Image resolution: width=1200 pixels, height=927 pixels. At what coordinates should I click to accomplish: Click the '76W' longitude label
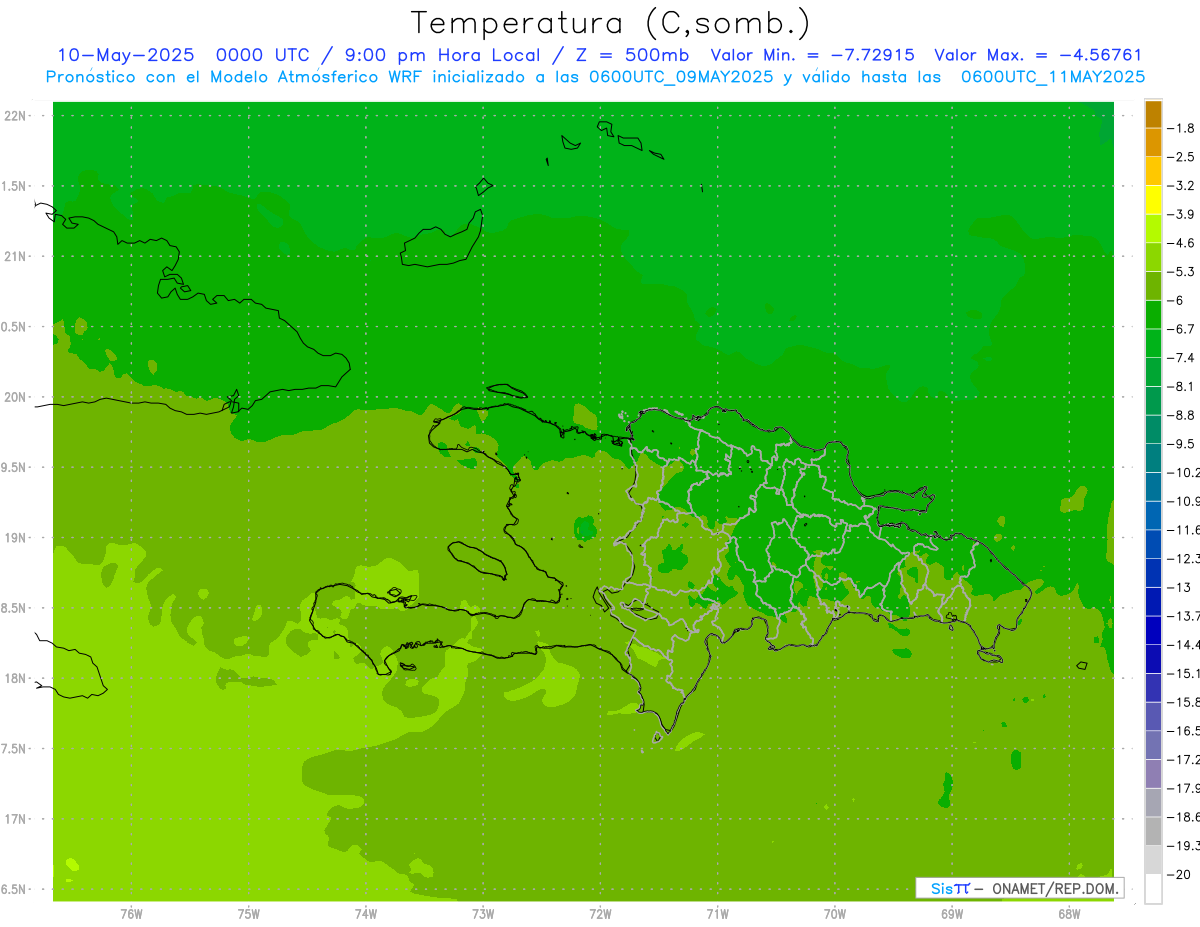click(131, 914)
